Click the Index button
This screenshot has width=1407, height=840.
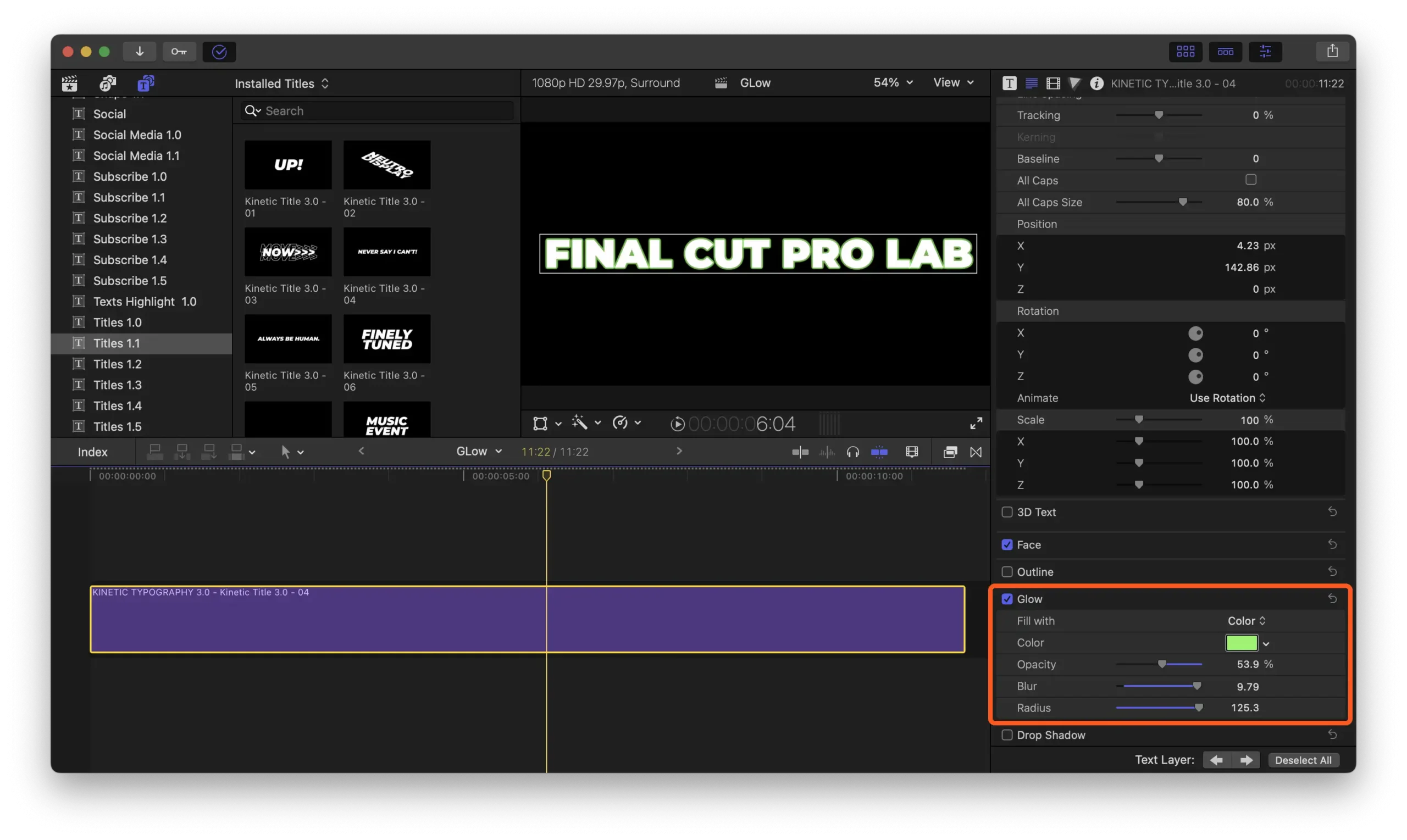92,452
